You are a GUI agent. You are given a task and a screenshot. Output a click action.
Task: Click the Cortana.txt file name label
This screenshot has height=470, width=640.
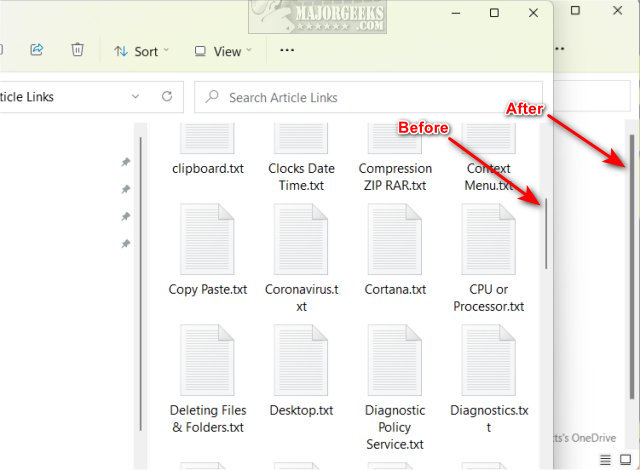[x=395, y=289]
